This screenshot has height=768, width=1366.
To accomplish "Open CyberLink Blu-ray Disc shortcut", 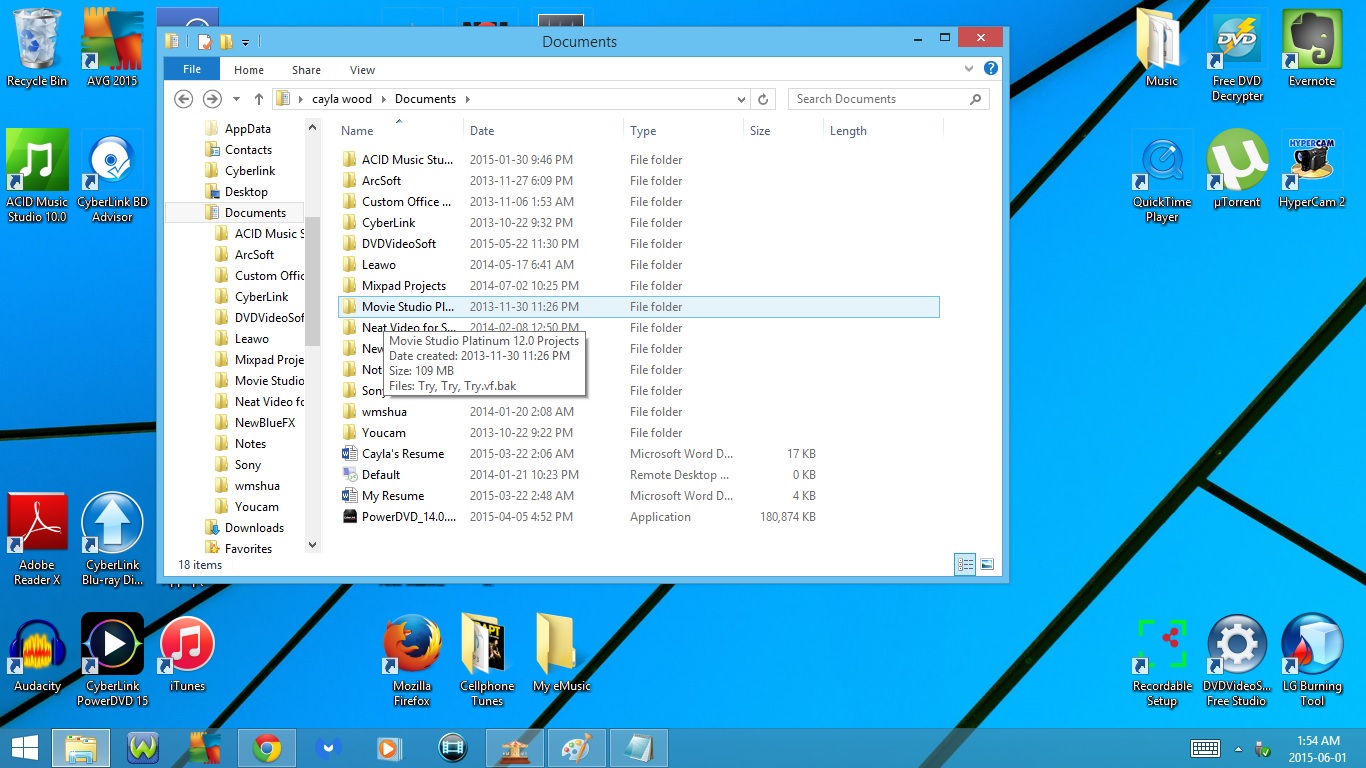I will click(x=112, y=538).
